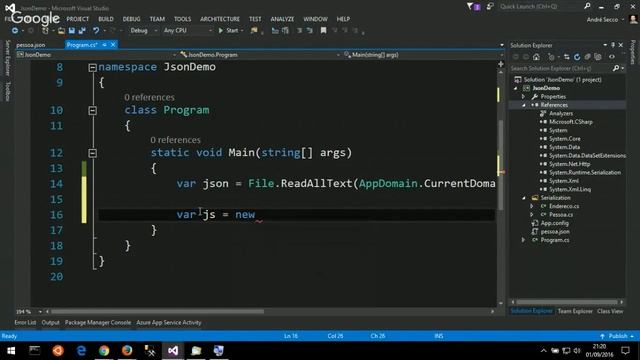Screen dimensions: 640x360
Task: Click the Home icon in Solution Explorer
Action: 536,57
